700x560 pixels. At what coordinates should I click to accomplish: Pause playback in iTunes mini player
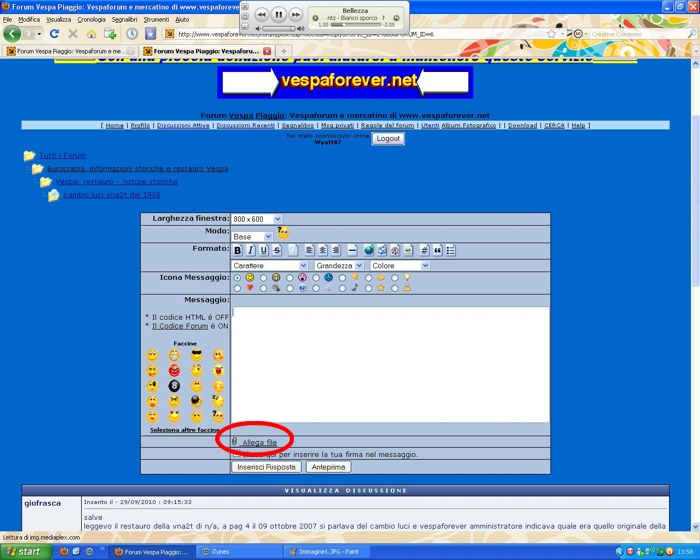click(x=279, y=15)
